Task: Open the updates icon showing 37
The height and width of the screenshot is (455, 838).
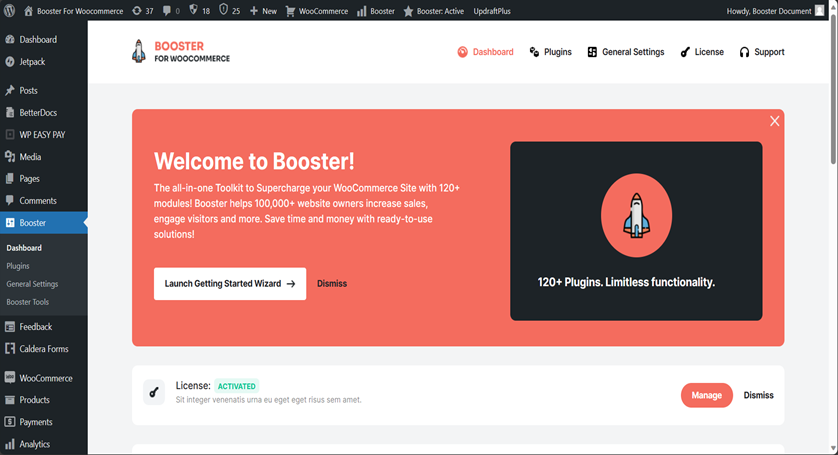Action: 143,11
